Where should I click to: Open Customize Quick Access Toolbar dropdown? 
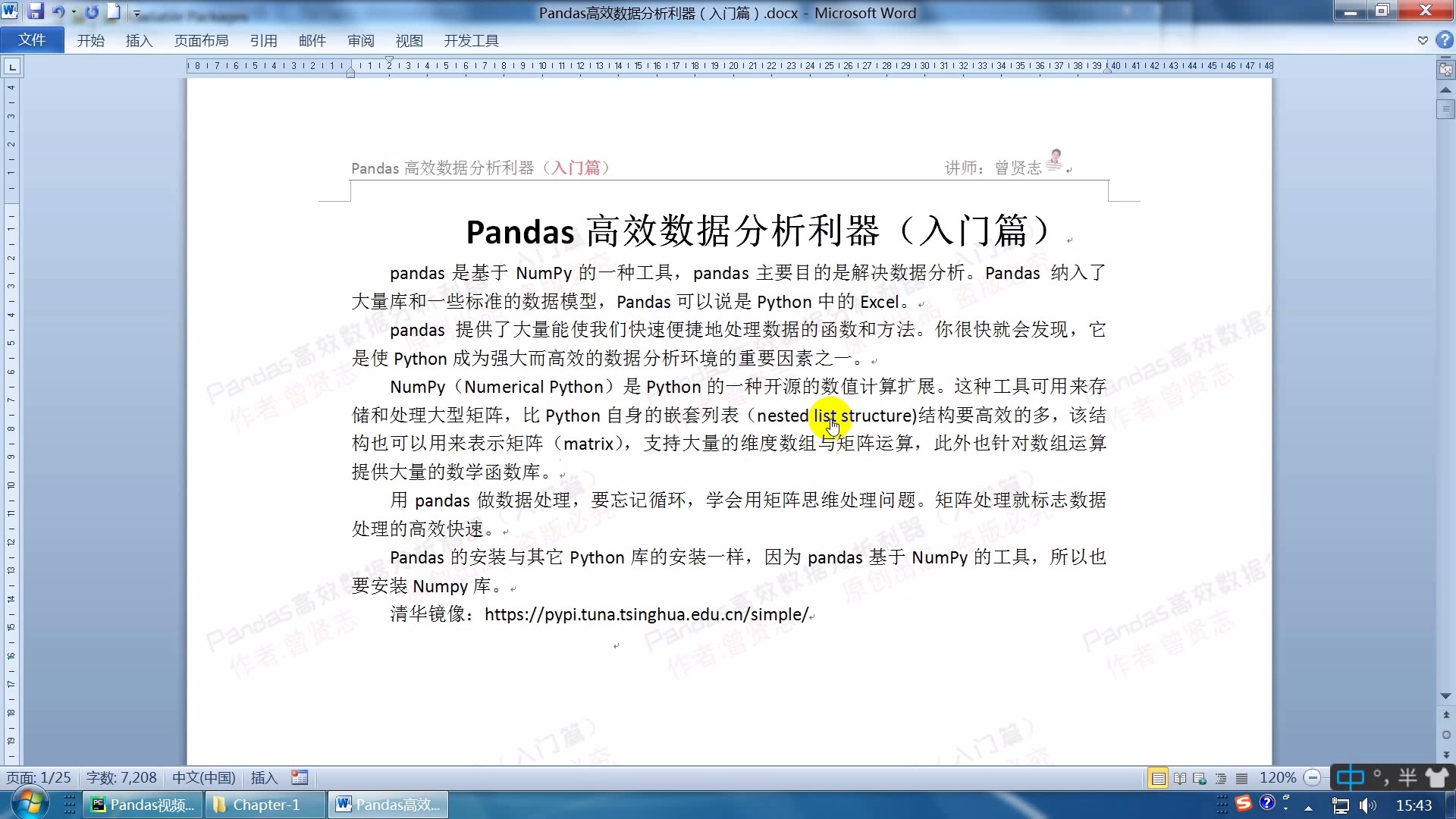136,14
